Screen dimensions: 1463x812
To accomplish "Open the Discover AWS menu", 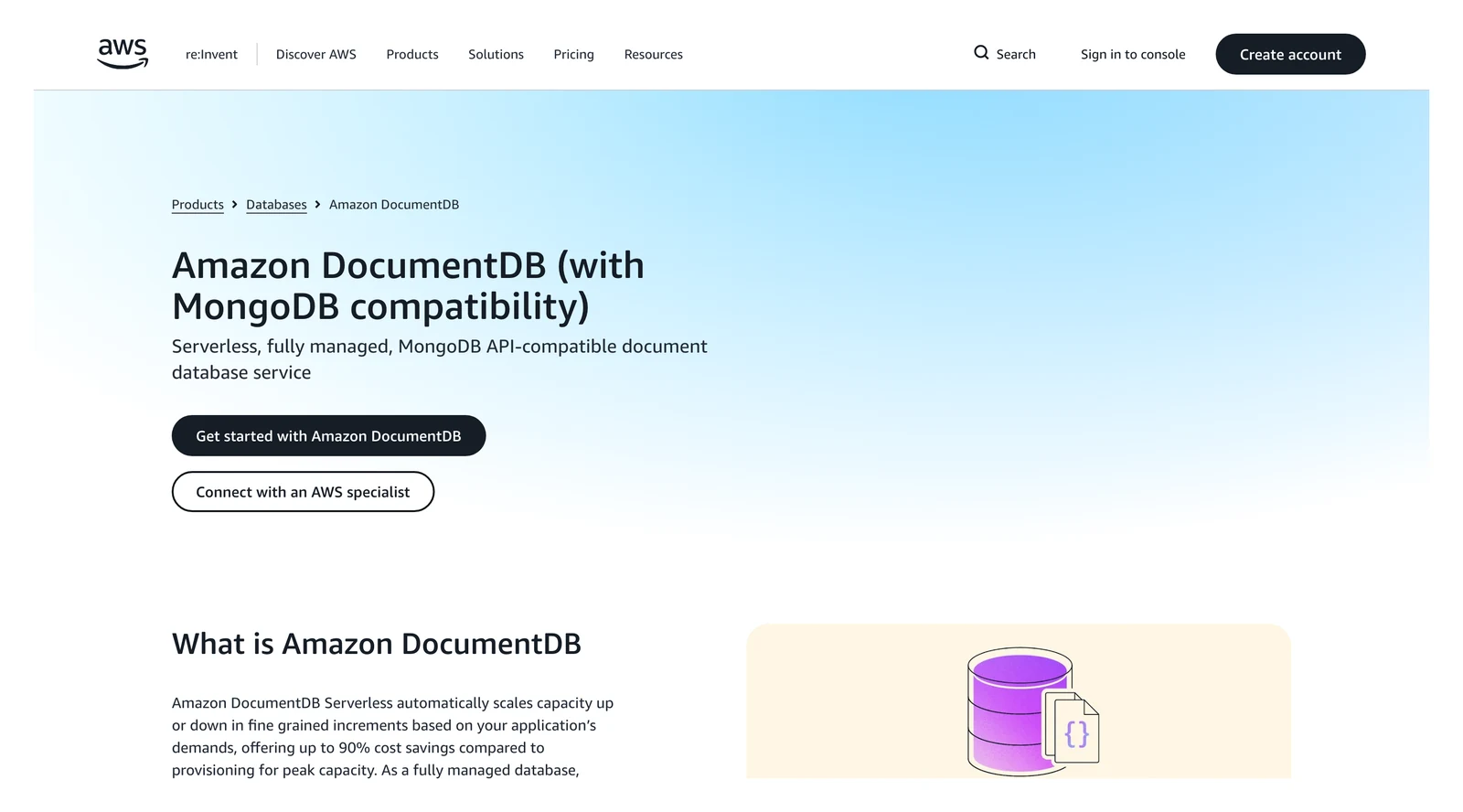I will (x=316, y=55).
